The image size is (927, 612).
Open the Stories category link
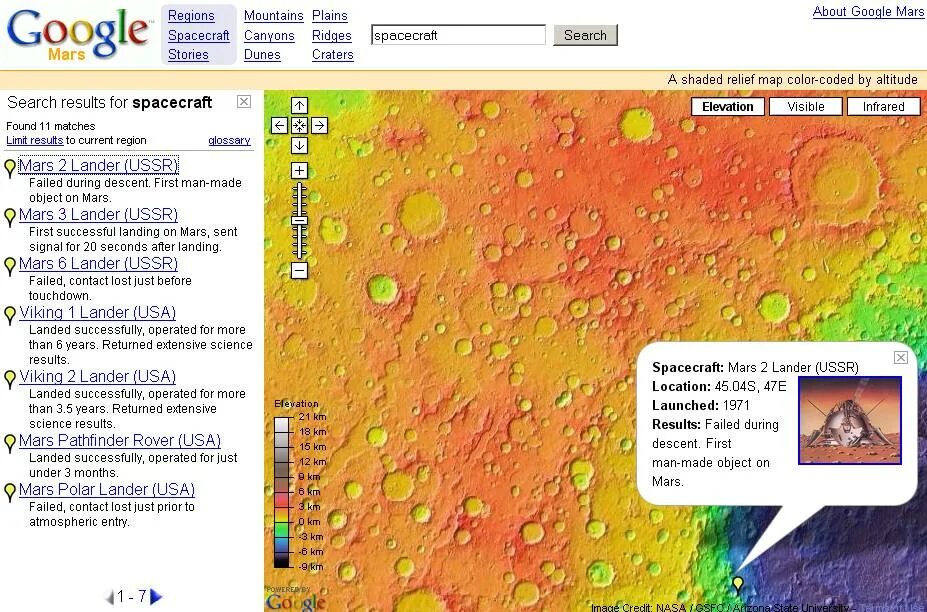[x=188, y=55]
